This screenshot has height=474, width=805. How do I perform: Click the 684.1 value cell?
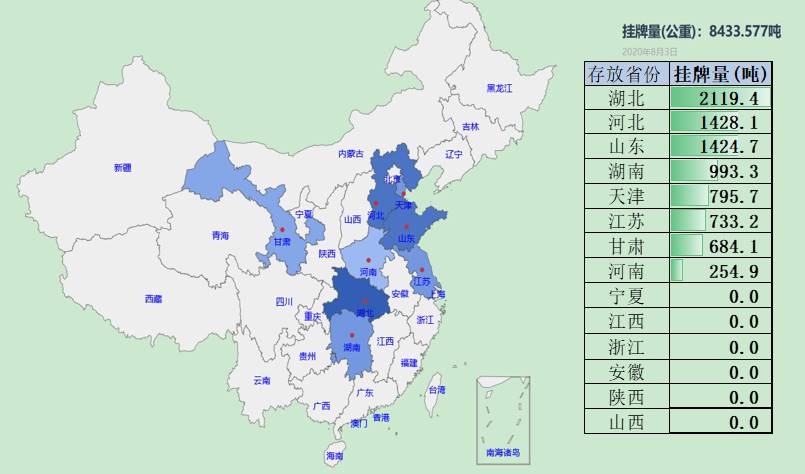pyautogui.click(x=721, y=247)
